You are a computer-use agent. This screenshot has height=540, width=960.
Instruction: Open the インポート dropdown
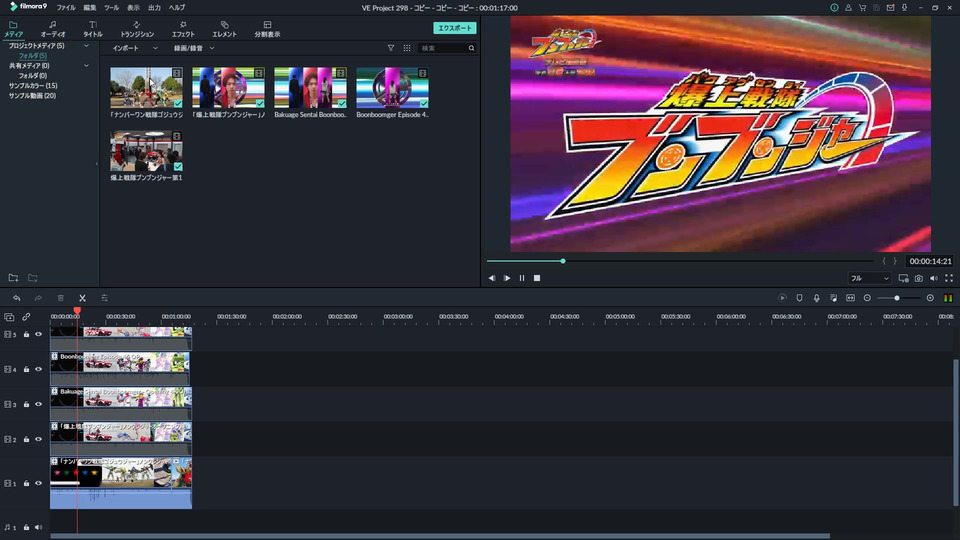pos(135,48)
